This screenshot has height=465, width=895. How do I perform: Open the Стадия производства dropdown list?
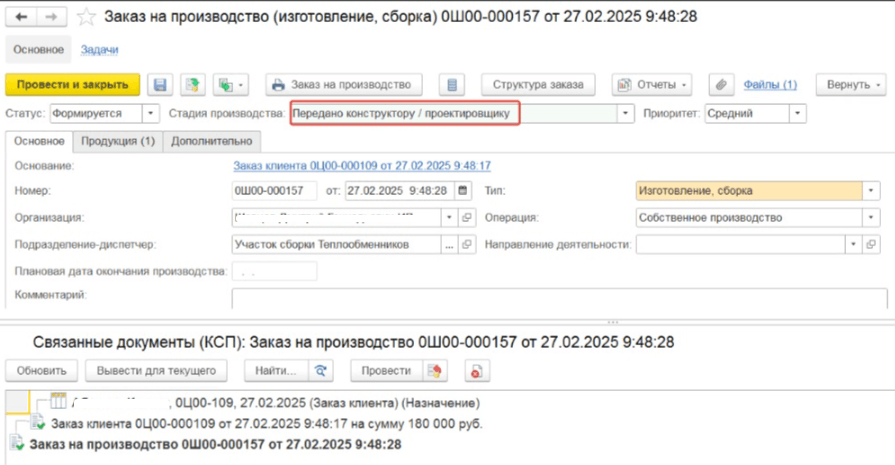coord(627,114)
